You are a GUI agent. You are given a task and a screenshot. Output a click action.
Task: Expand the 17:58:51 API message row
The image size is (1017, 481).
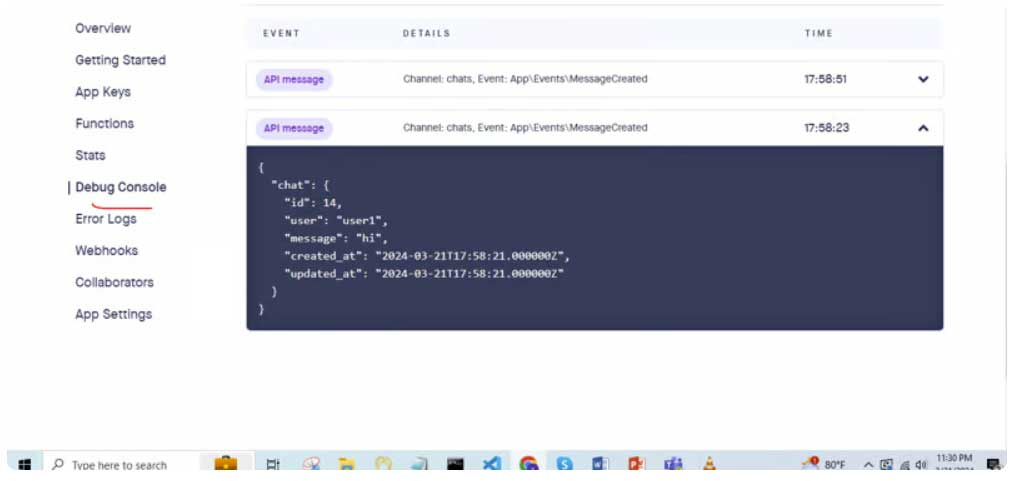tap(923, 80)
